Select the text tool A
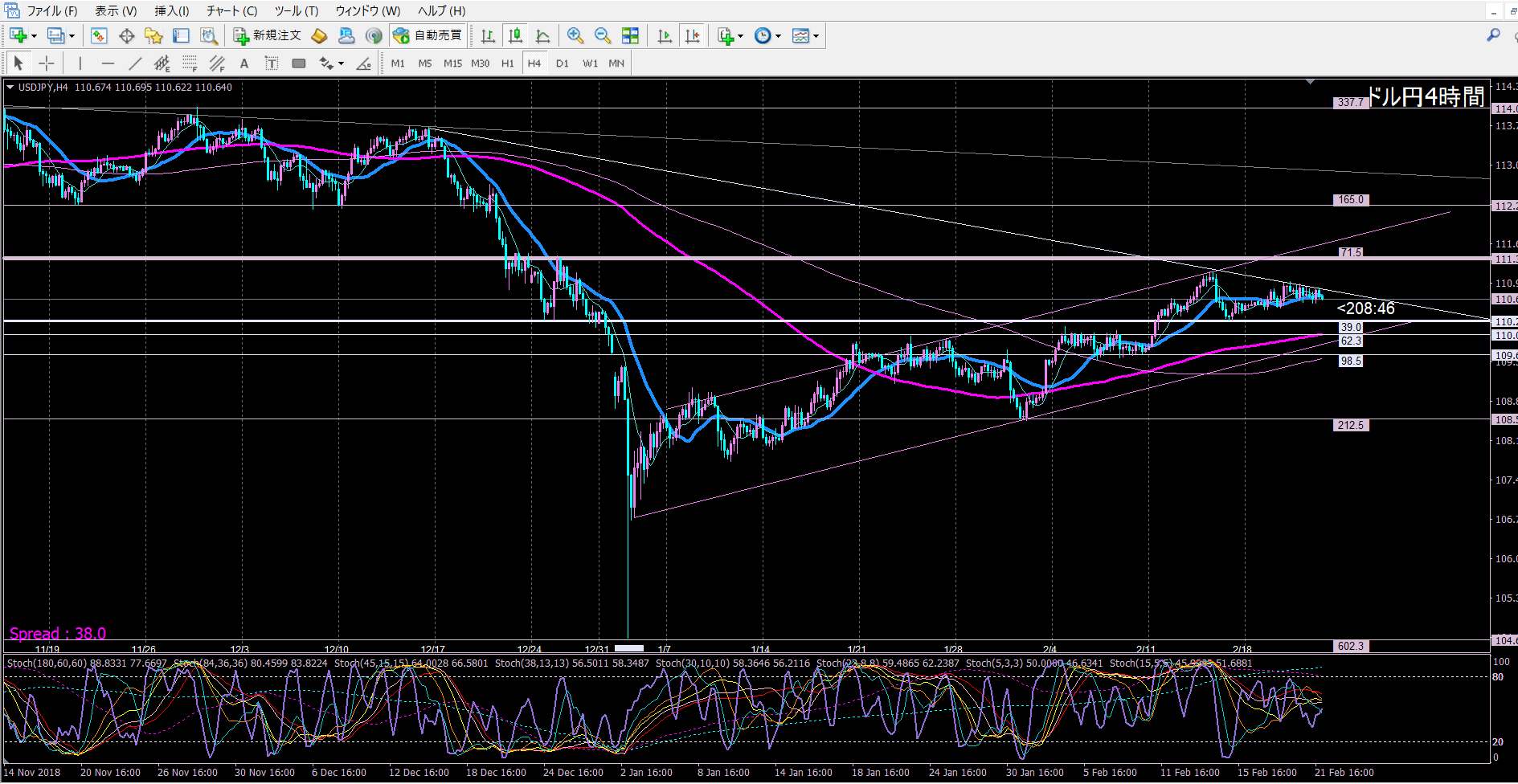The width and height of the screenshot is (1518, 784). tap(244, 63)
